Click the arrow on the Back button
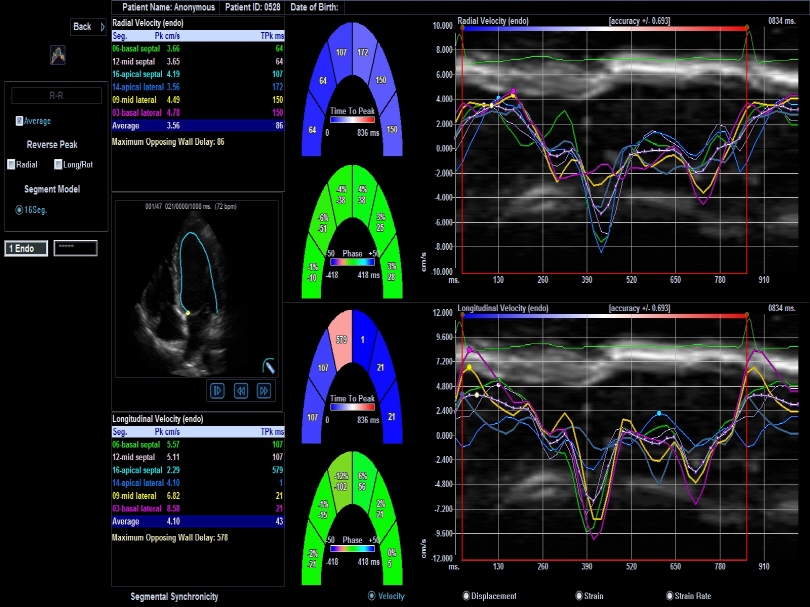 tap(103, 27)
